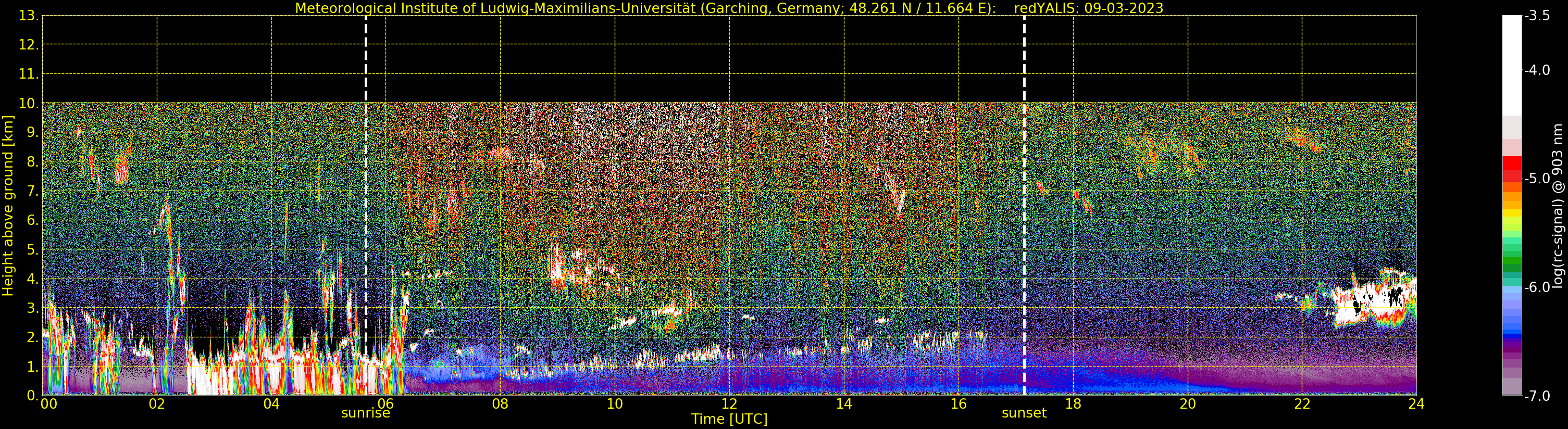Click the '6.' height tick label
Image resolution: width=1568 pixels, height=429 pixels.
(33, 220)
